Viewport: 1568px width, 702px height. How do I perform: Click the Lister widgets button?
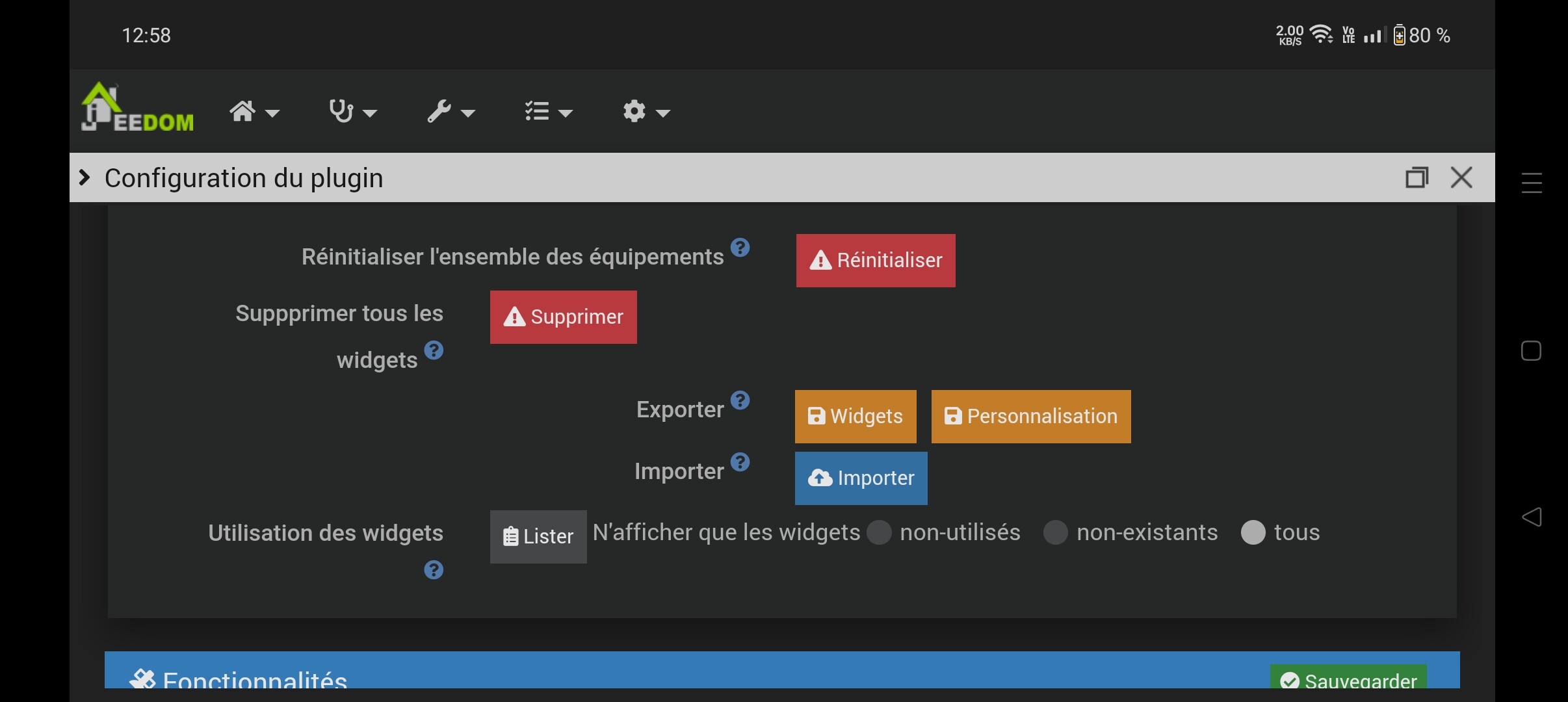tap(538, 537)
